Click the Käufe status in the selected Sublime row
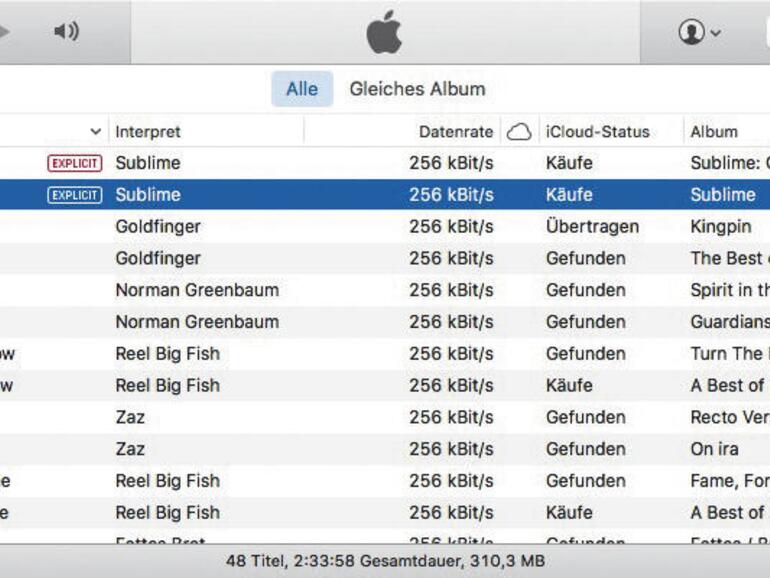770x578 pixels. pos(569,195)
